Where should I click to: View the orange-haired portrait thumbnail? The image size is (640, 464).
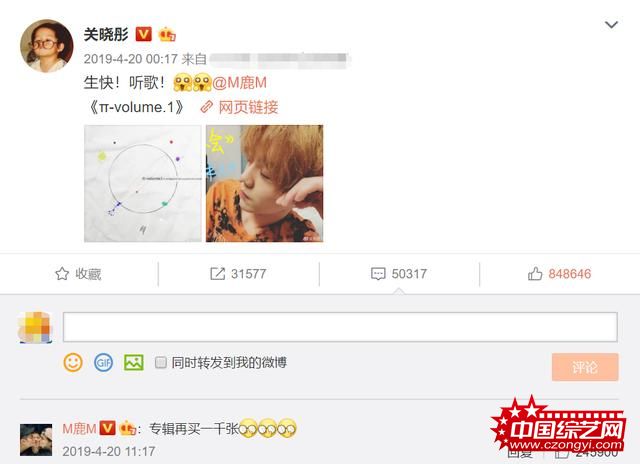point(264,184)
